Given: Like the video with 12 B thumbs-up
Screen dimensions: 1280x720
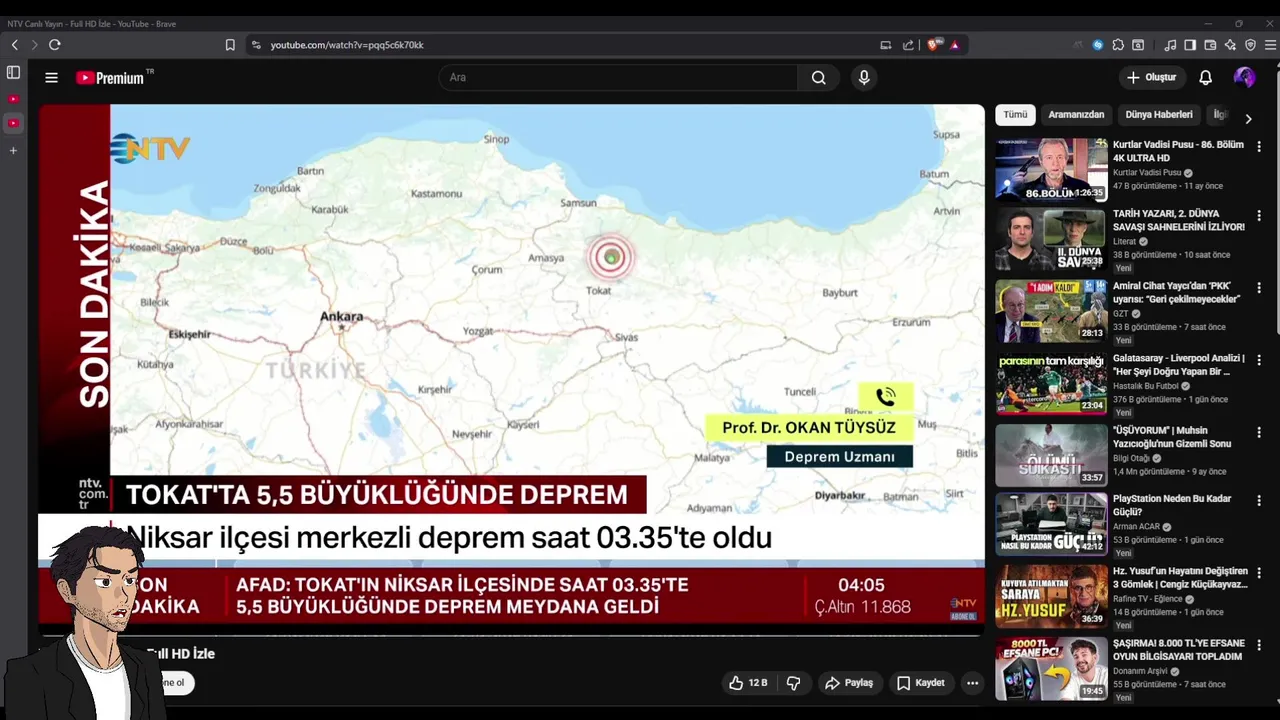Looking at the screenshot, I should click(748, 683).
